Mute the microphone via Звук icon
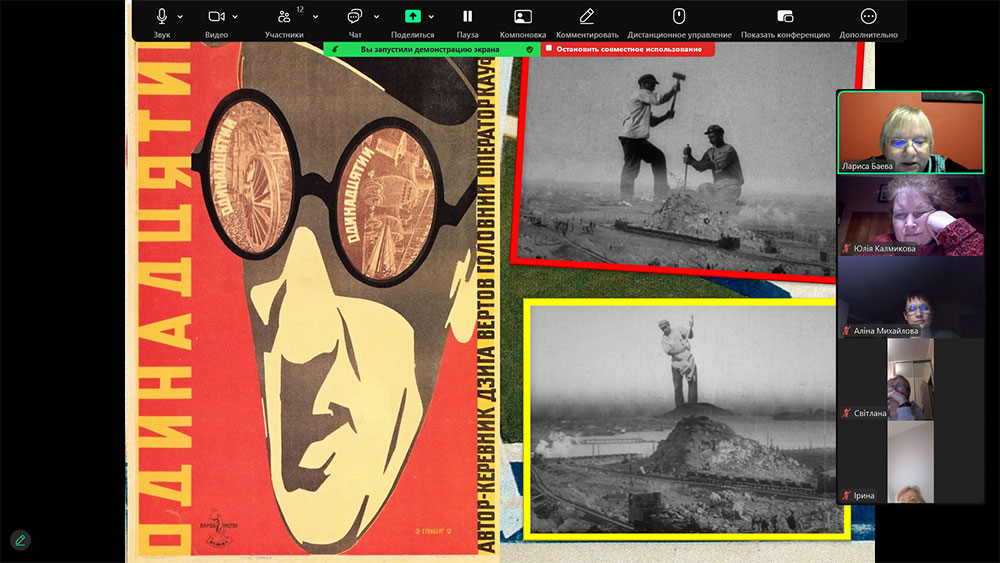 point(162,17)
